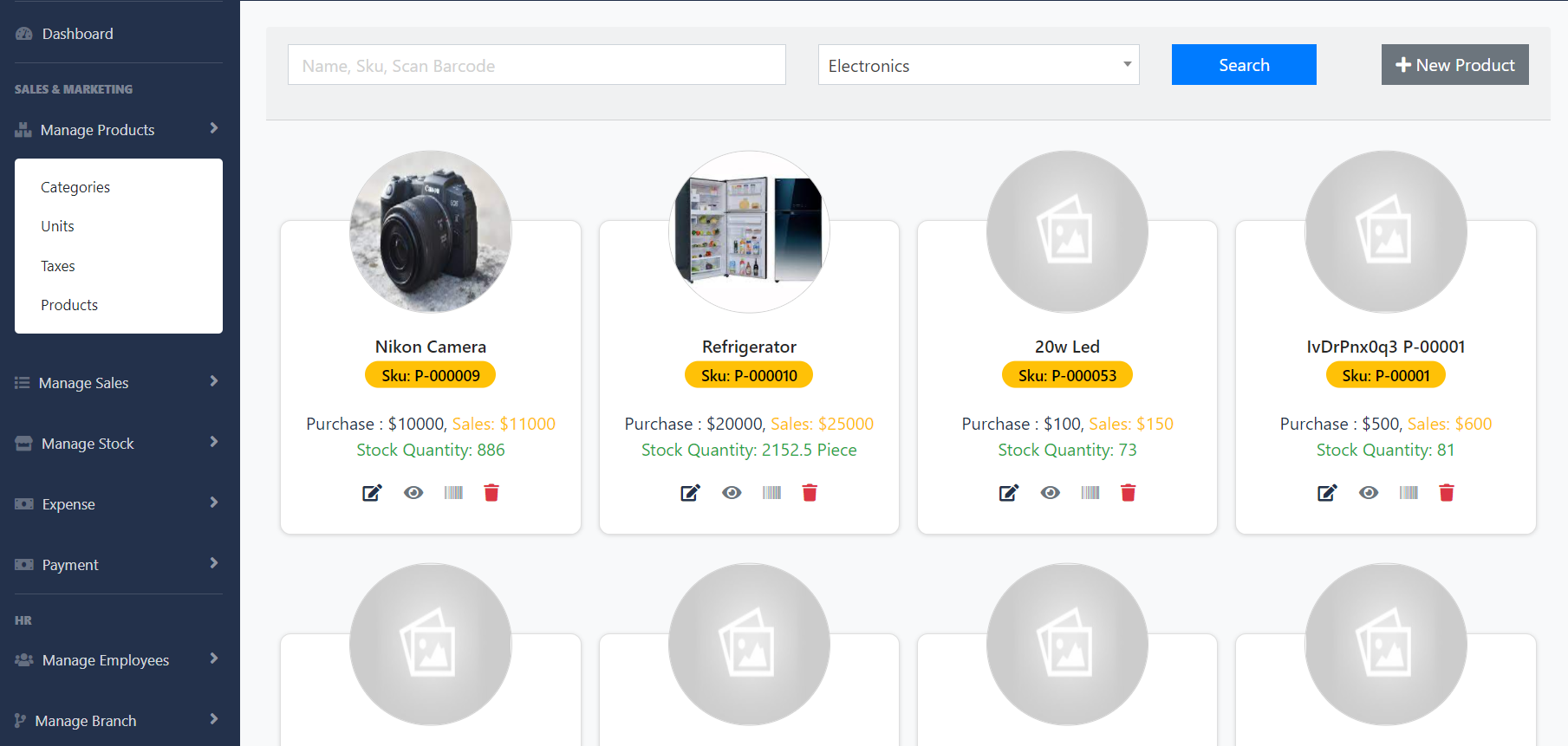Image resolution: width=1568 pixels, height=746 pixels.
Task: Click edit icon for Refrigerator
Action: (x=690, y=493)
